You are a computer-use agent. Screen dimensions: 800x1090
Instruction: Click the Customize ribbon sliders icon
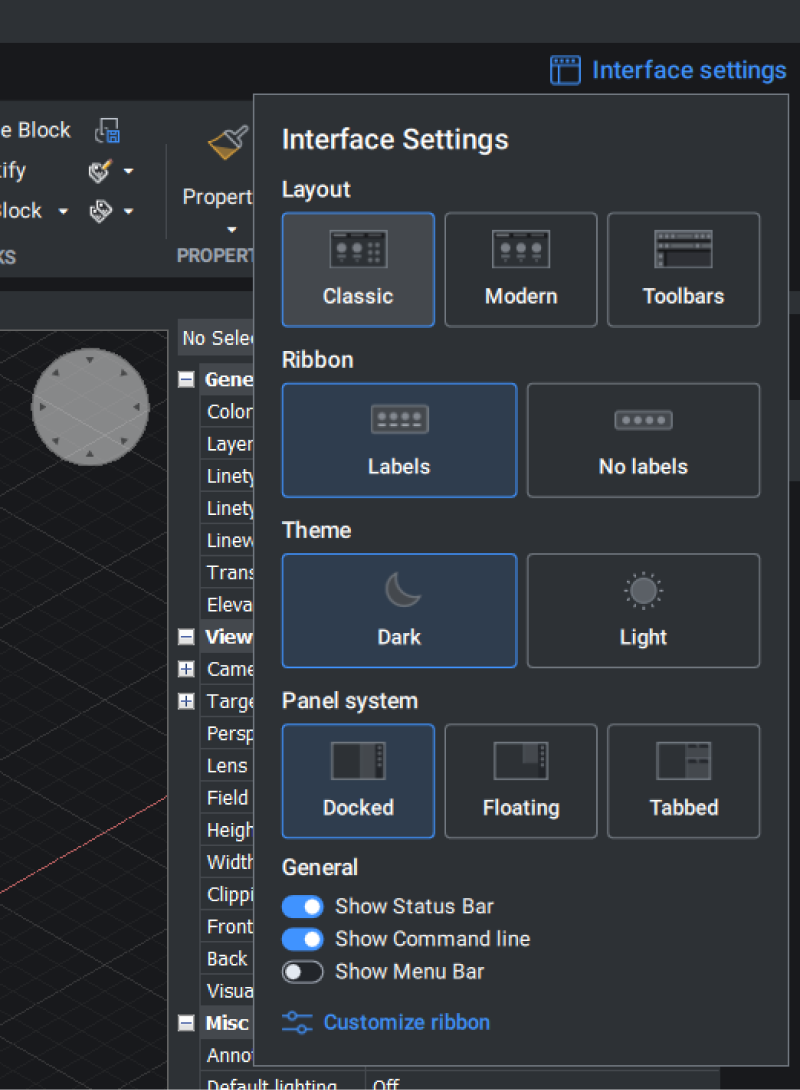(297, 1022)
